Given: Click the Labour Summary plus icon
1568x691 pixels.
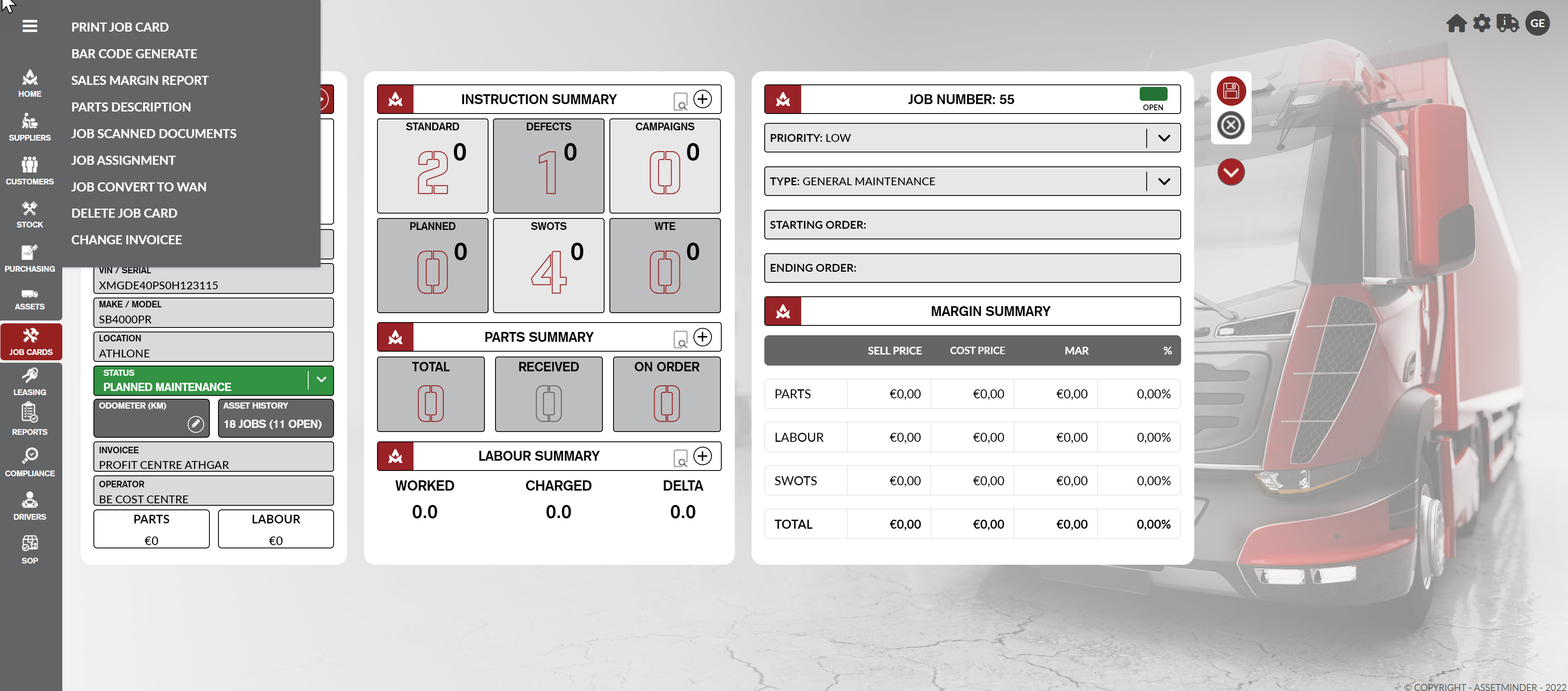Looking at the screenshot, I should click(x=702, y=456).
